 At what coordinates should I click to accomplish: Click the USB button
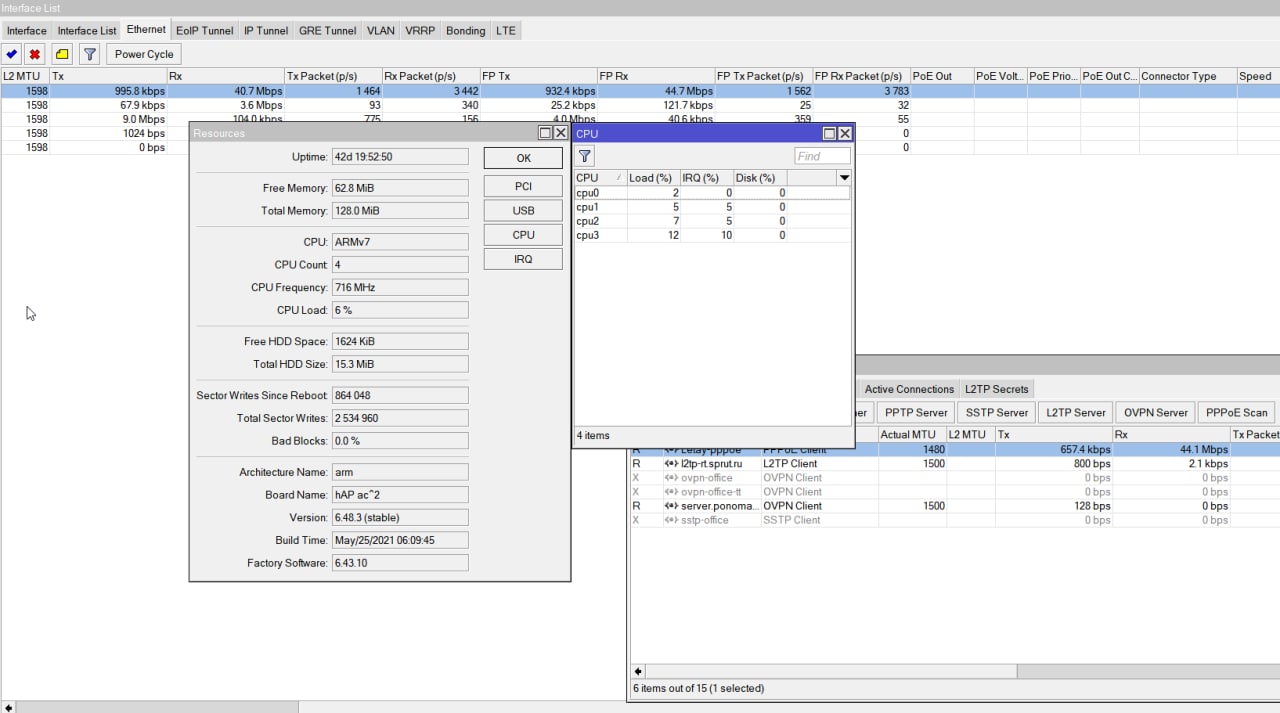click(523, 210)
